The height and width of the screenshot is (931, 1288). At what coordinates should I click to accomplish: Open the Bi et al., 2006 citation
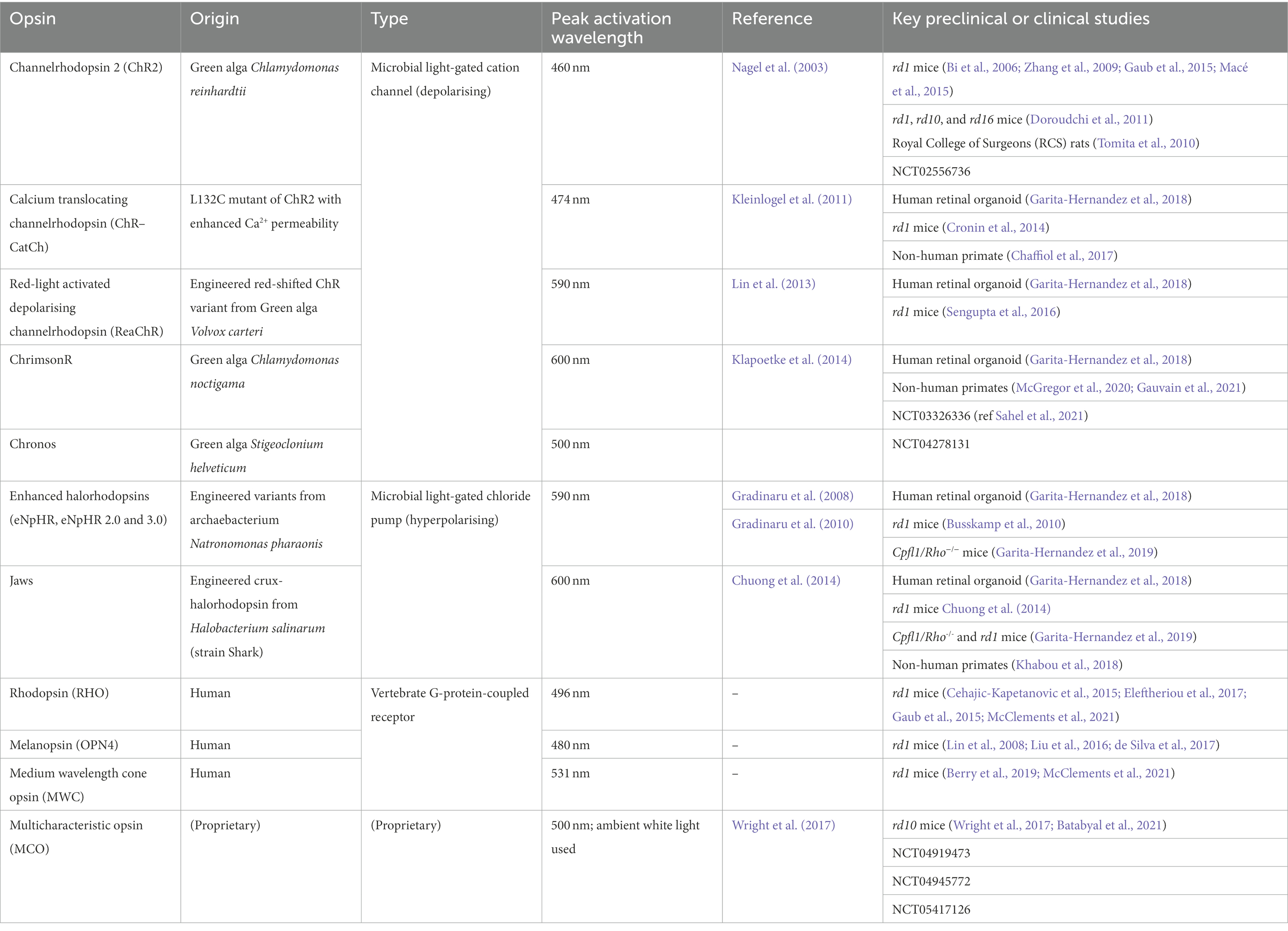point(982,67)
